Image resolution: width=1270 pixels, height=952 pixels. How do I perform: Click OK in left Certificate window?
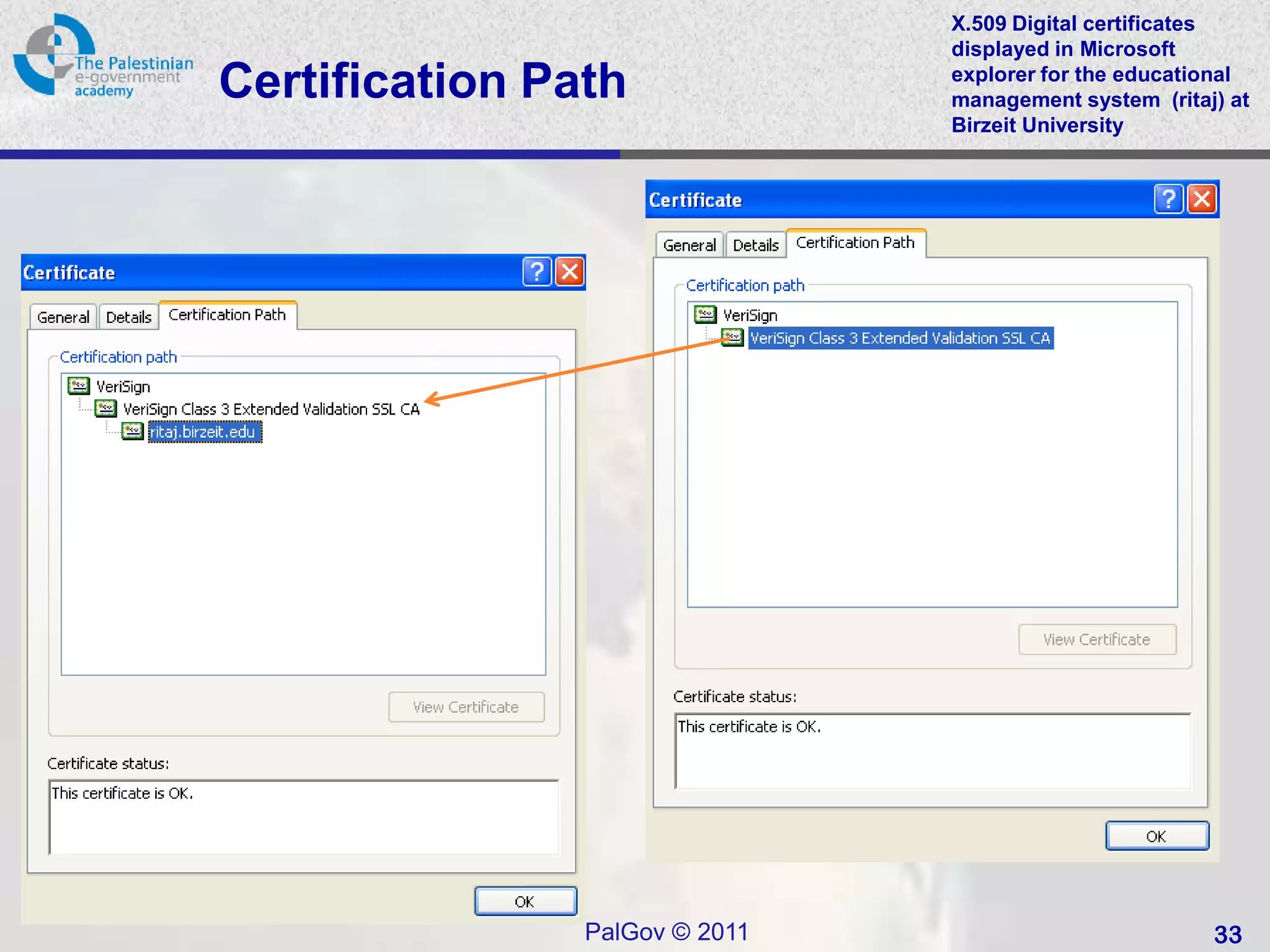click(525, 901)
